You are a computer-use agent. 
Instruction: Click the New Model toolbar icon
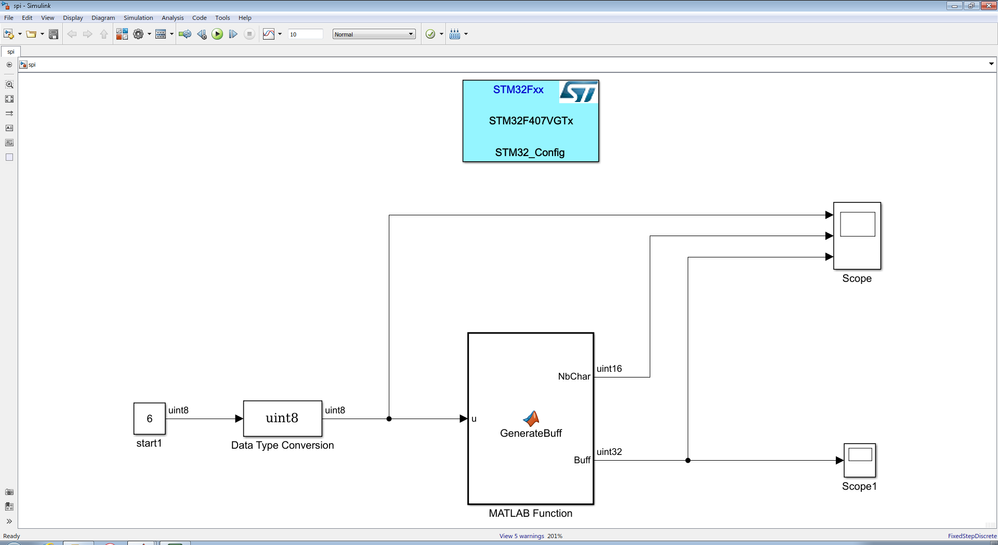click(x=8, y=34)
